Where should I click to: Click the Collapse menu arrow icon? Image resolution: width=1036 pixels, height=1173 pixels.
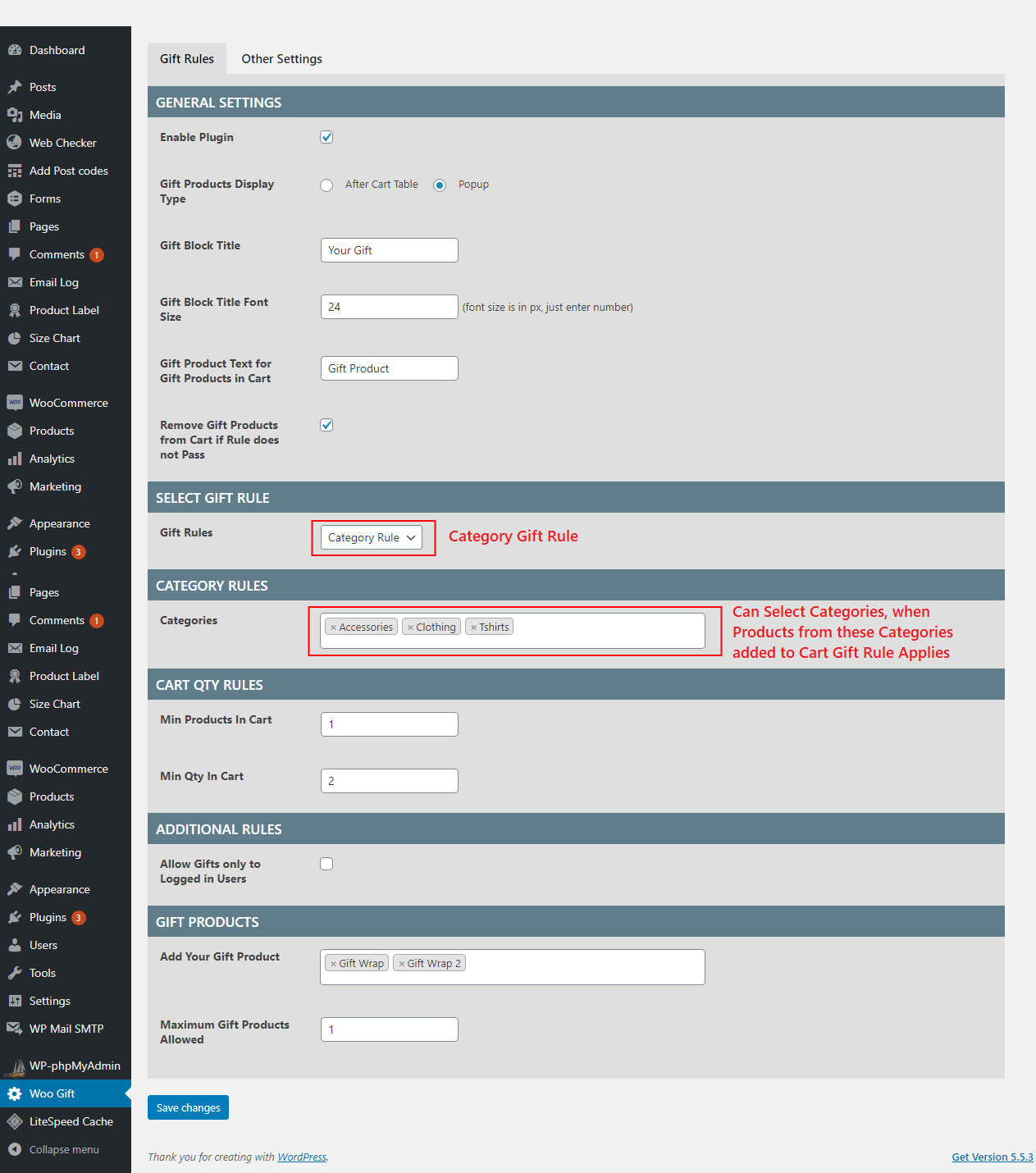15,1149
